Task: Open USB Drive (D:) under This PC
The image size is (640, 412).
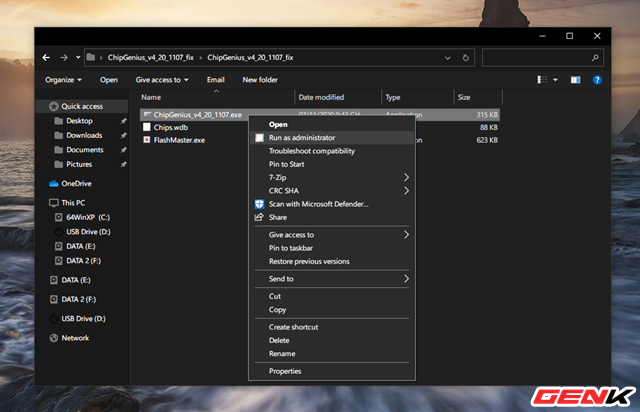Action: [x=88, y=232]
